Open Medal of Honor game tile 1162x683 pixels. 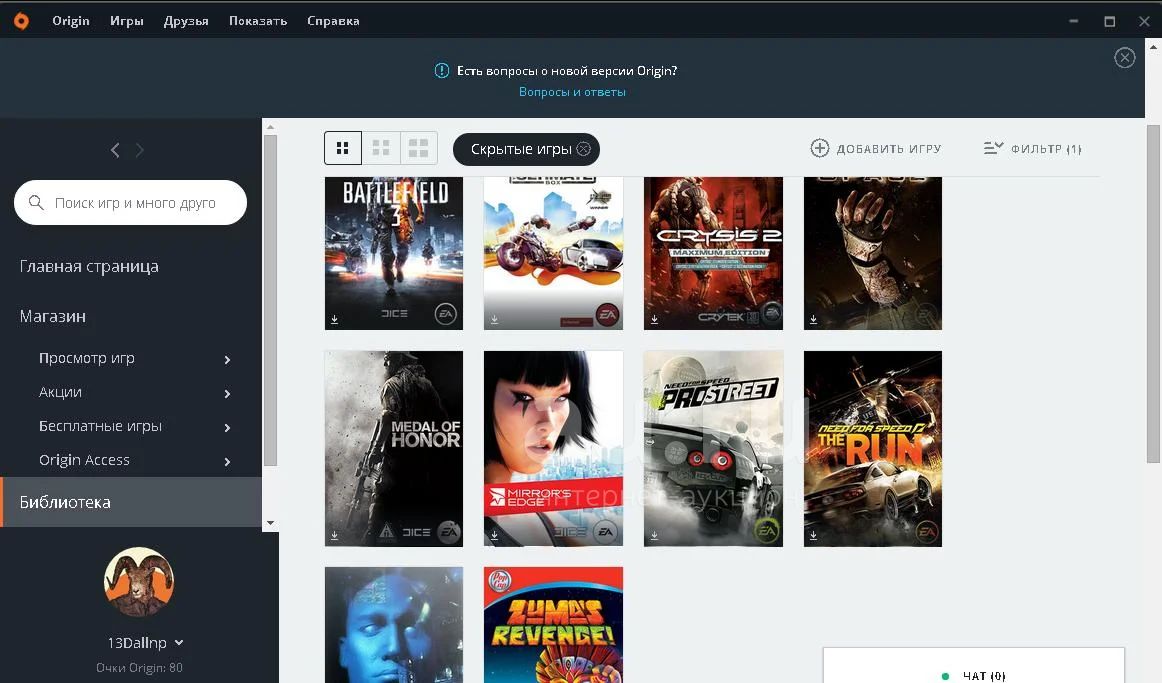click(394, 449)
